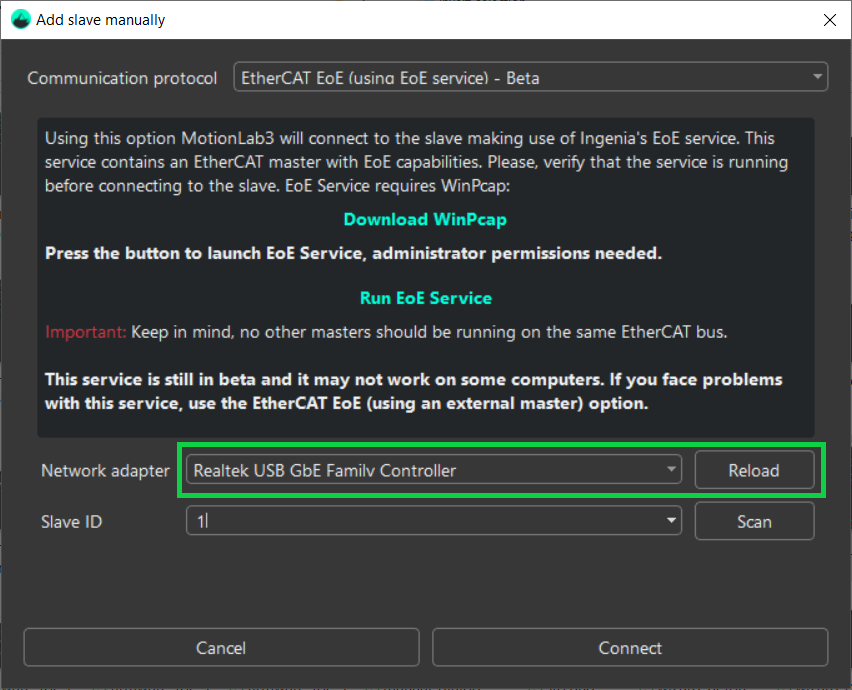The width and height of the screenshot is (852, 690).
Task: Click Connect to add the slave
Action: point(629,648)
